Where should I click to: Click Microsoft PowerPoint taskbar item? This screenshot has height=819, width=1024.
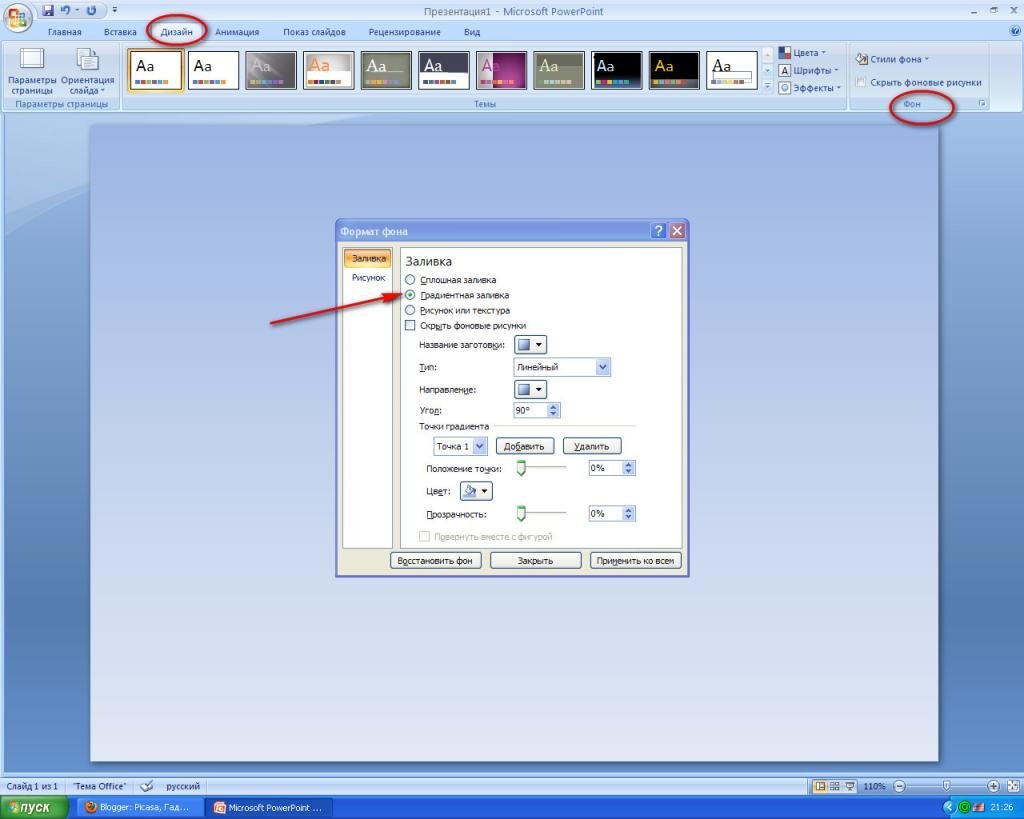[268, 808]
